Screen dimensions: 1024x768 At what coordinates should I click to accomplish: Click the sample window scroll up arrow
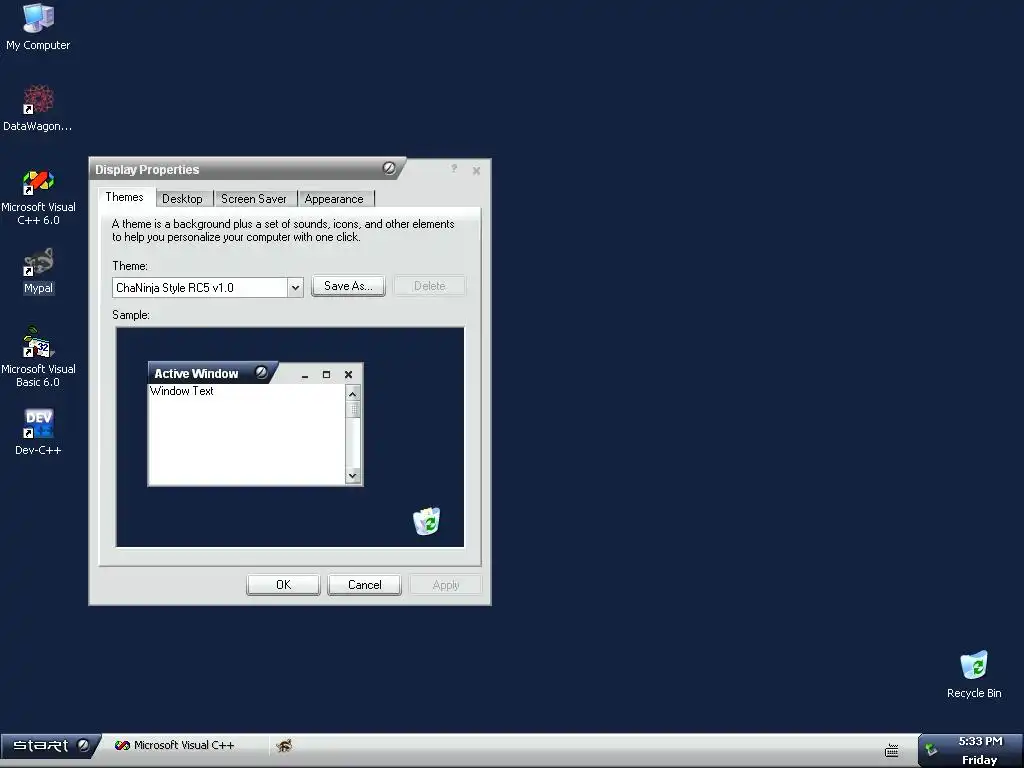[353, 394]
